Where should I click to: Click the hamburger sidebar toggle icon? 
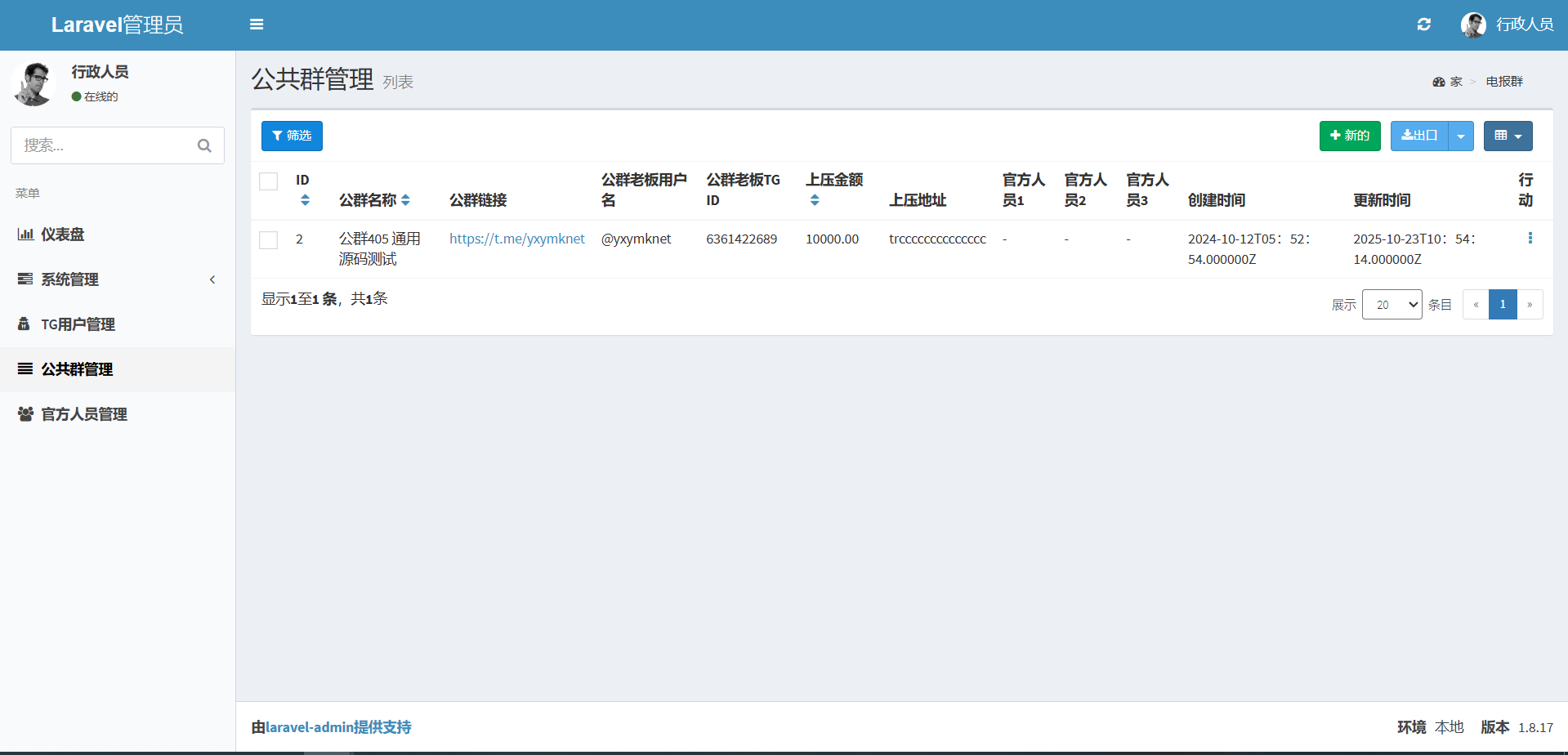click(x=257, y=25)
